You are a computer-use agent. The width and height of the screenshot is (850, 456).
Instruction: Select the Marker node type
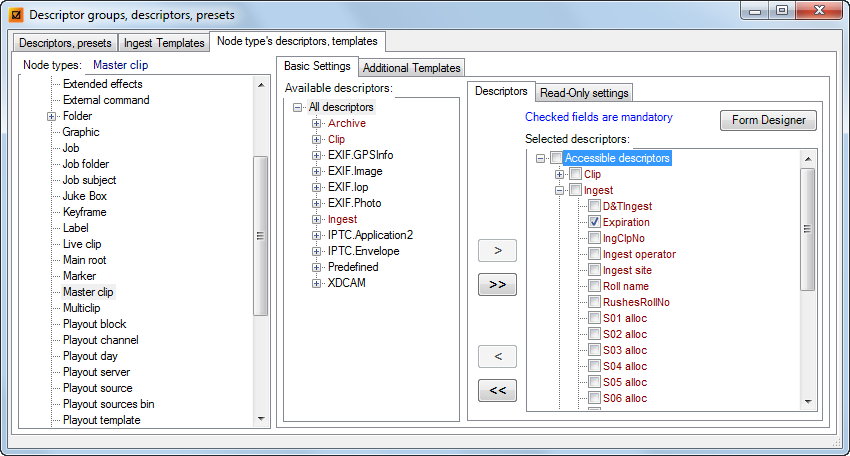(79, 276)
